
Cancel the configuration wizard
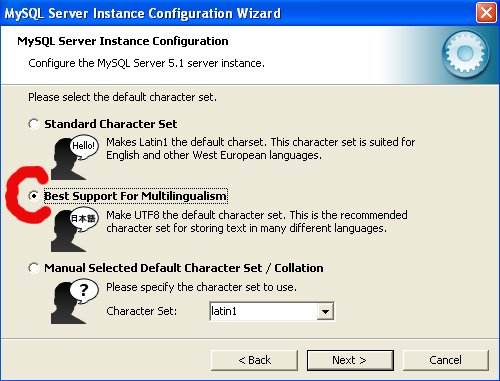(446, 360)
